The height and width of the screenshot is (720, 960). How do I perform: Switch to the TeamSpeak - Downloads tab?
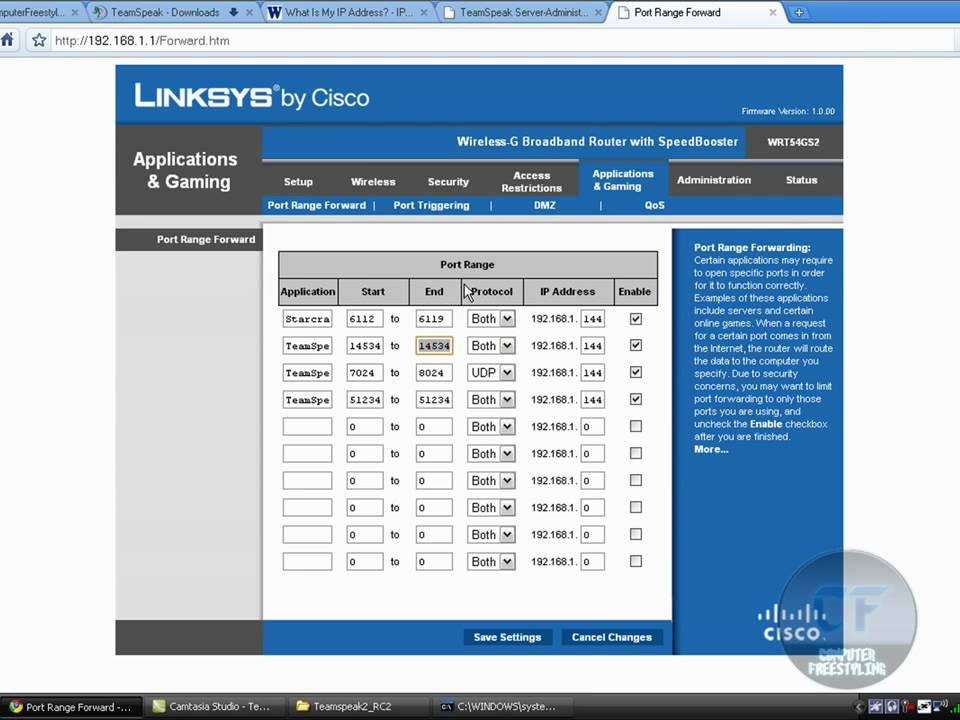[x=165, y=12]
